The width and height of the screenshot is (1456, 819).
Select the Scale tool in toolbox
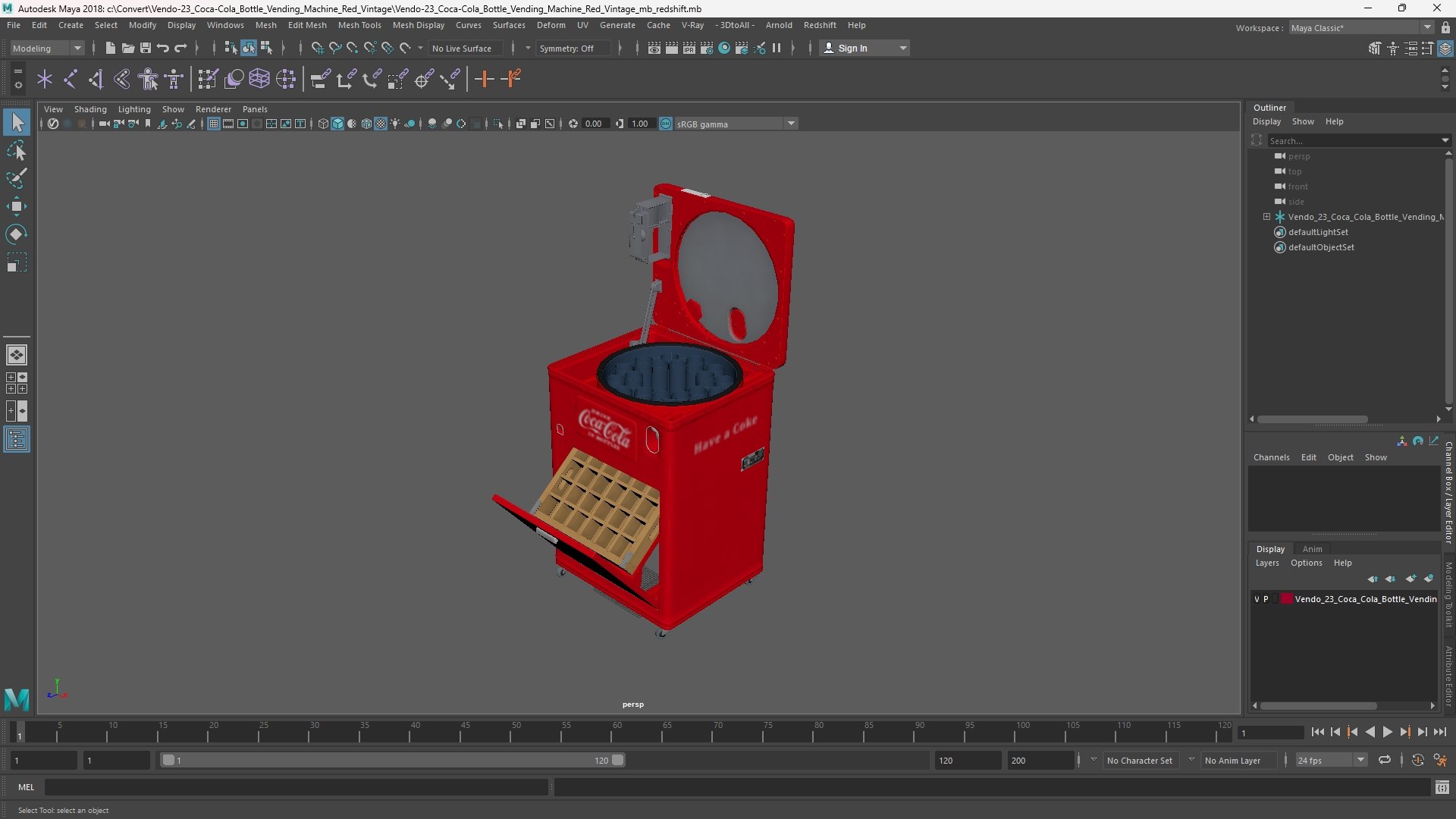[17, 262]
